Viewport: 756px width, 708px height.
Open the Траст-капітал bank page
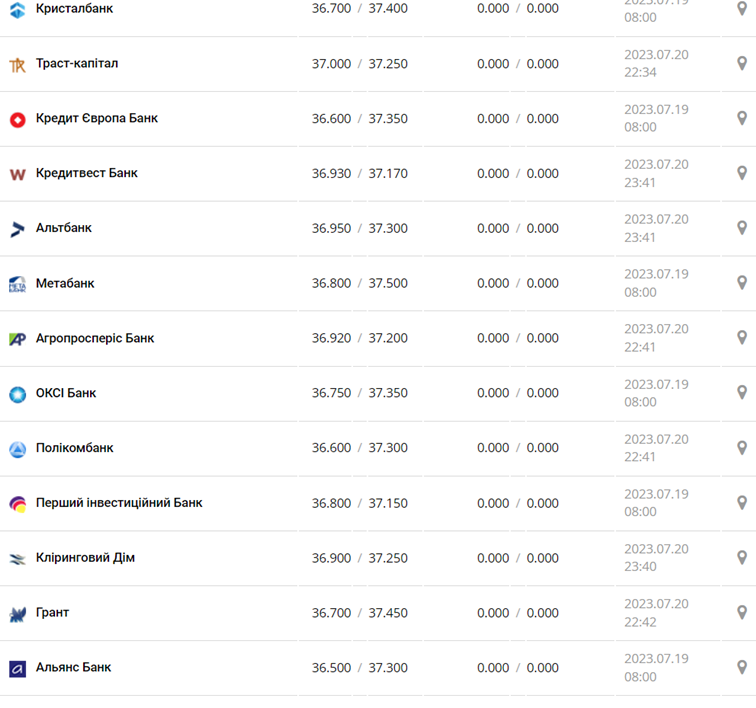pyautogui.click(x=76, y=64)
